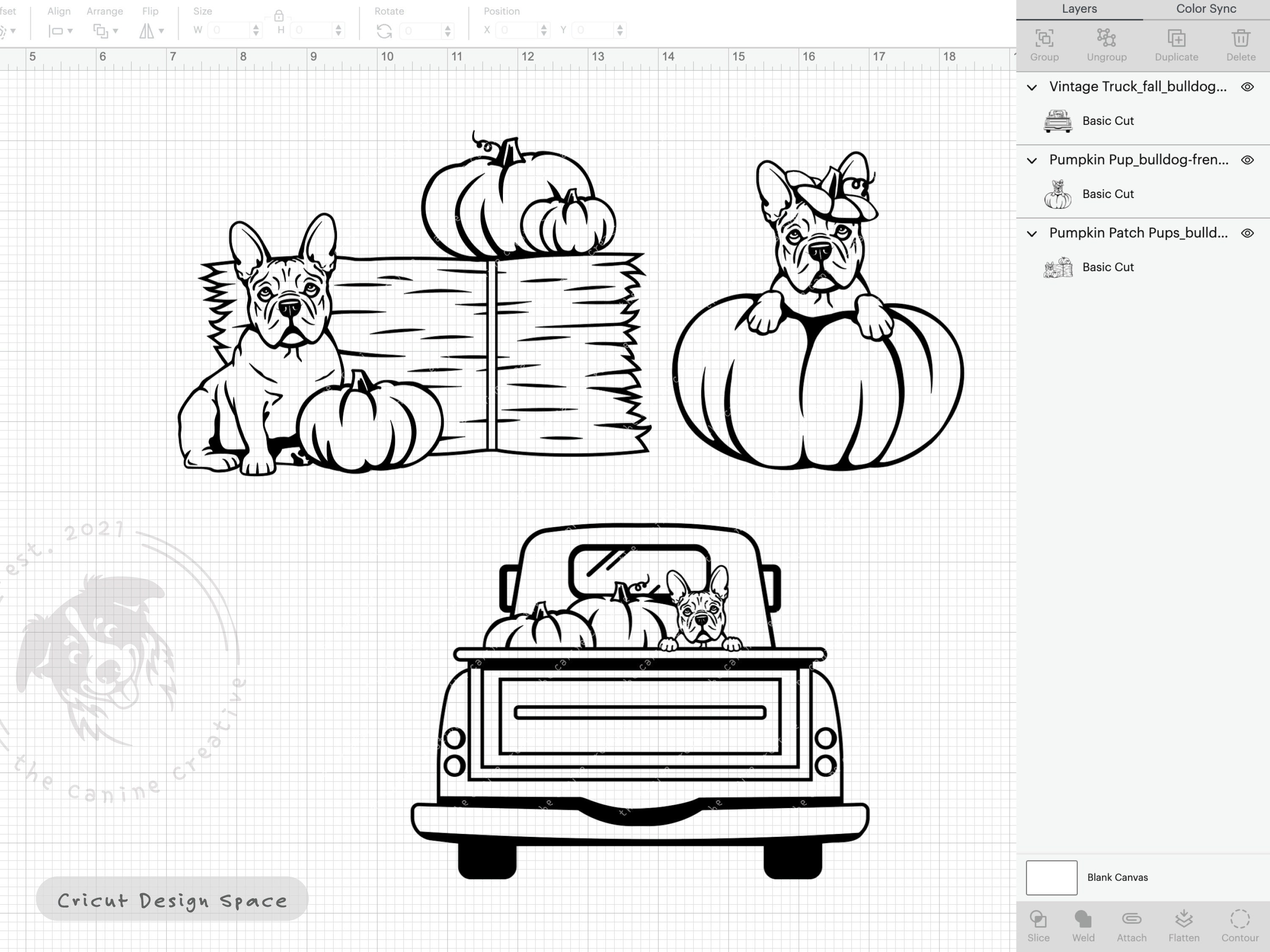This screenshot has height=952, width=1270.
Task: Click the Ungroup button
Action: (x=1107, y=40)
